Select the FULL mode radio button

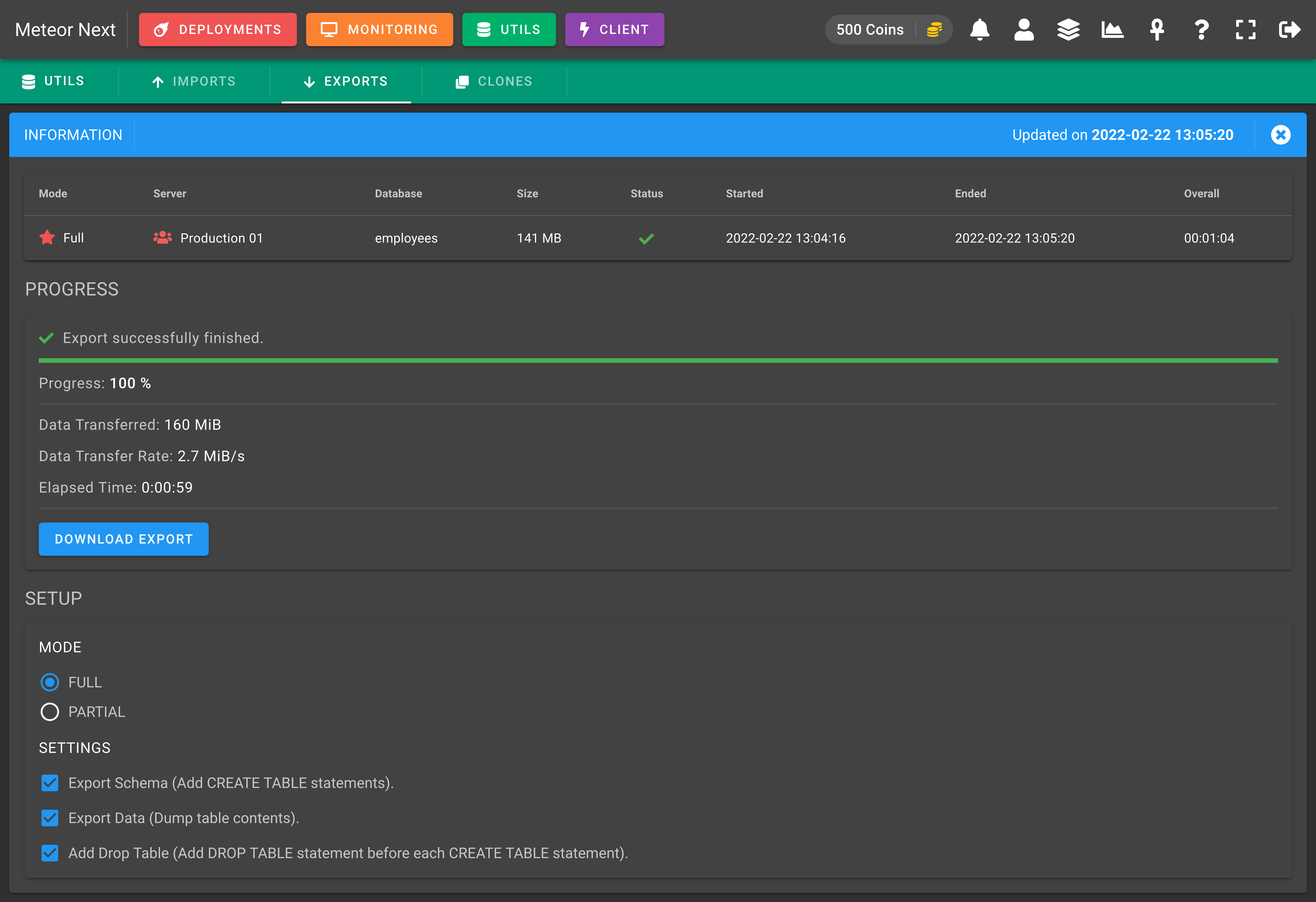coord(50,682)
